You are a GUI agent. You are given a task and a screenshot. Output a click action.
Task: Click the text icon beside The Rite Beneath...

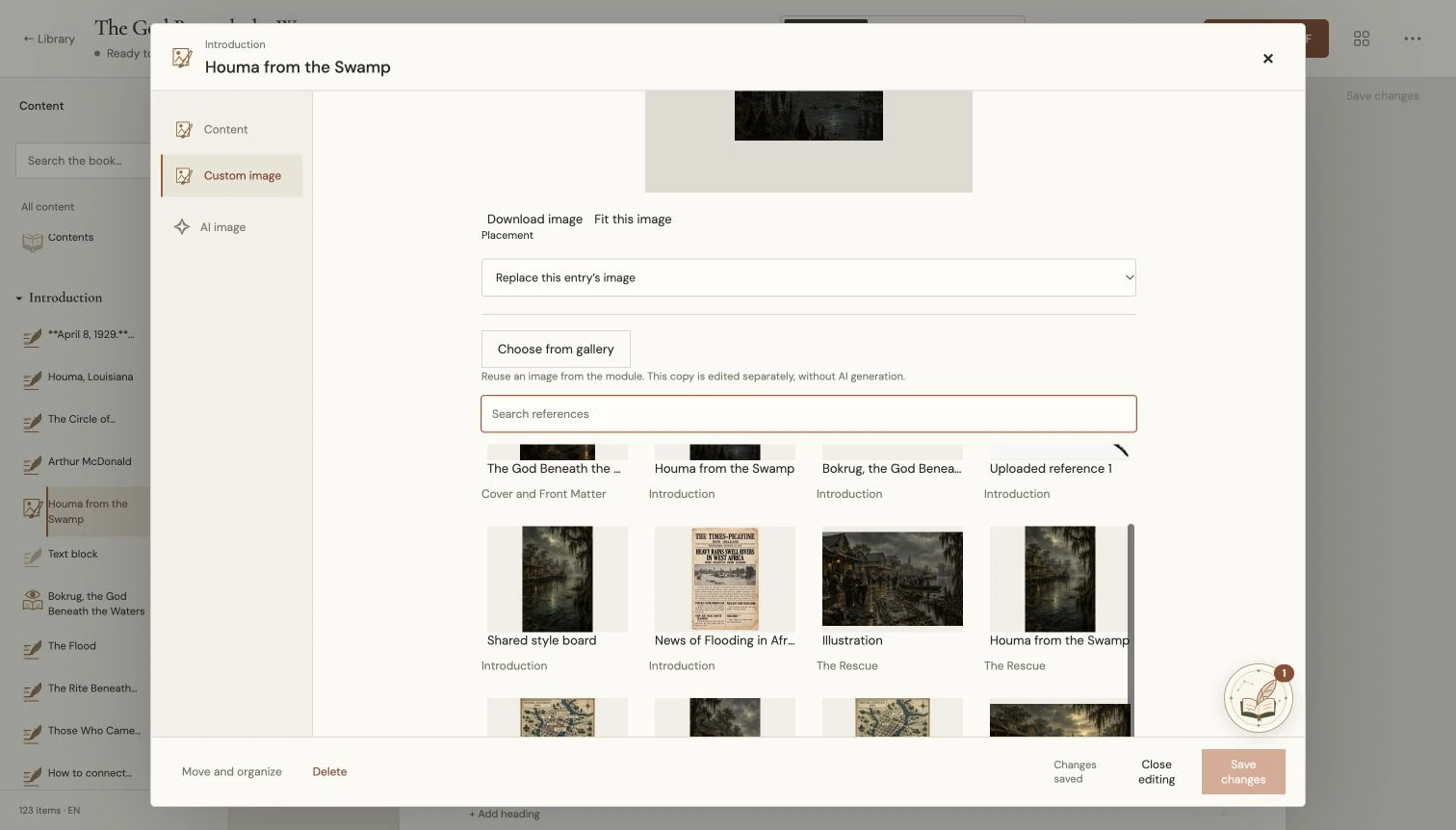[33, 692]
